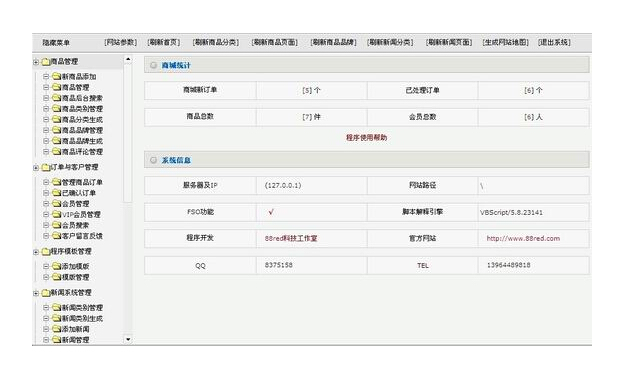Viewport: 625px width, 366px height.
Task: Select 刷新新闻页面 in top menu
Action: pos(449,42)
